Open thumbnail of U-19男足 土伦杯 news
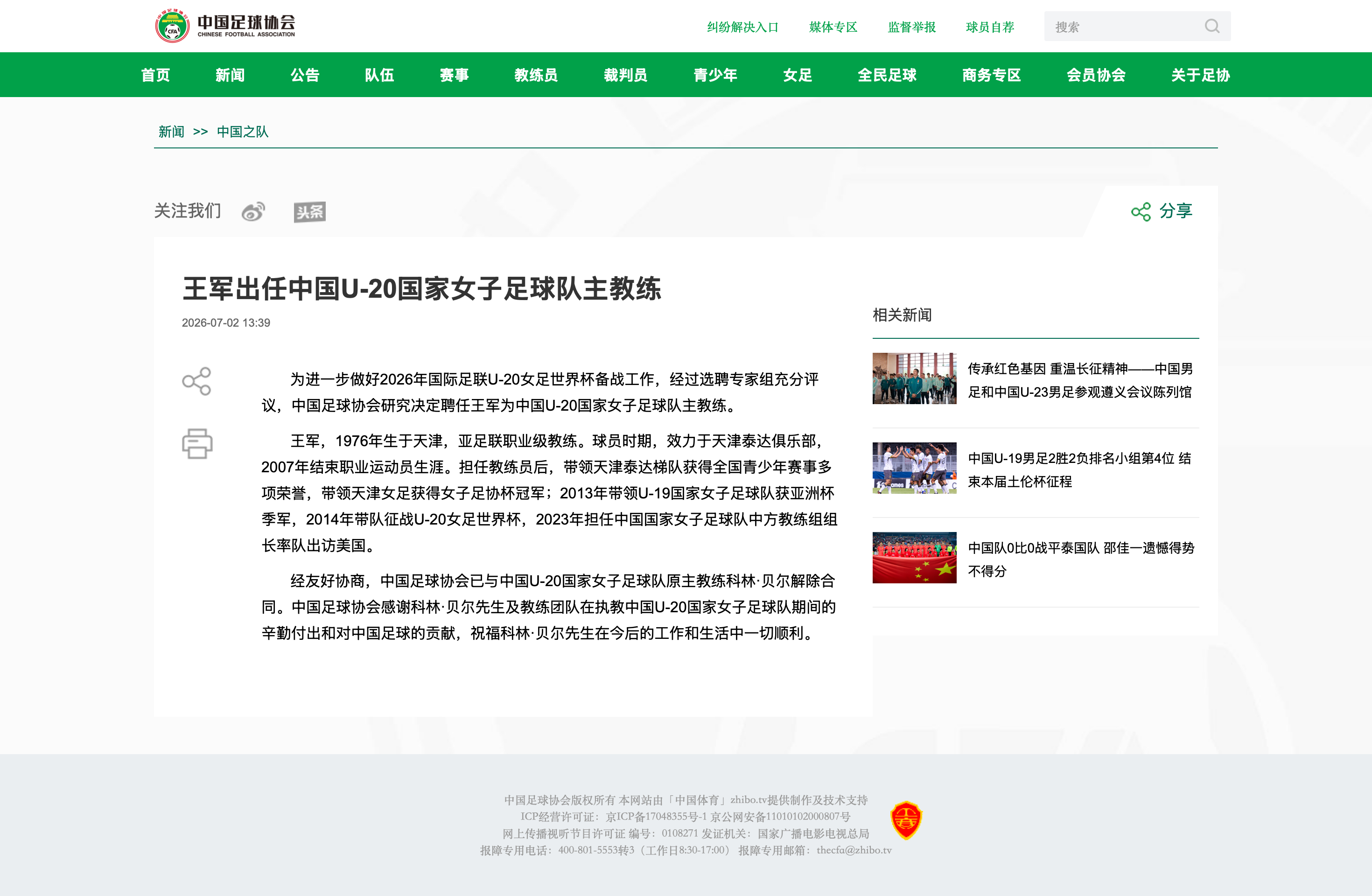1372x896 pixels. (x=914, y=468)
